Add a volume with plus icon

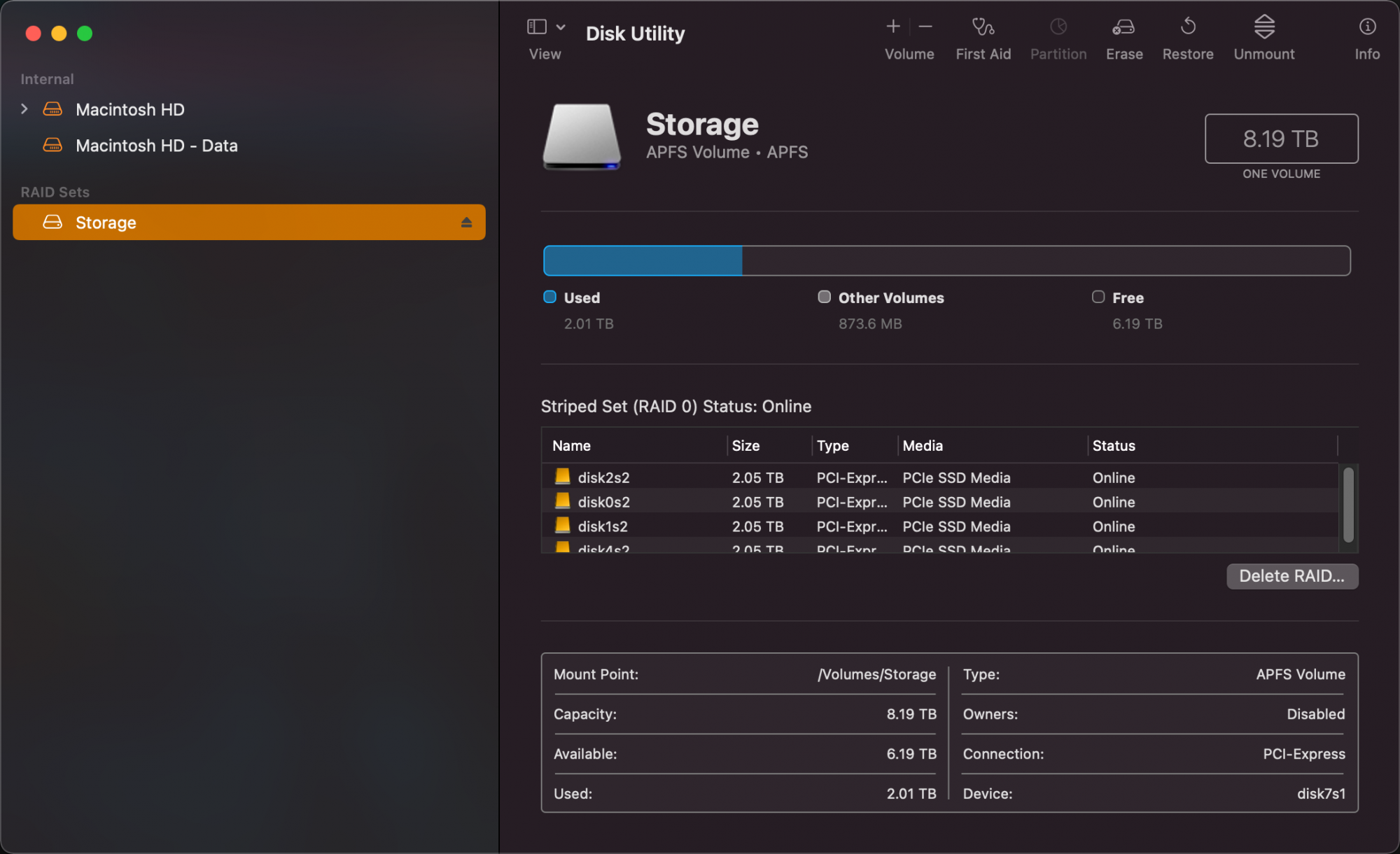click(892, 27)
